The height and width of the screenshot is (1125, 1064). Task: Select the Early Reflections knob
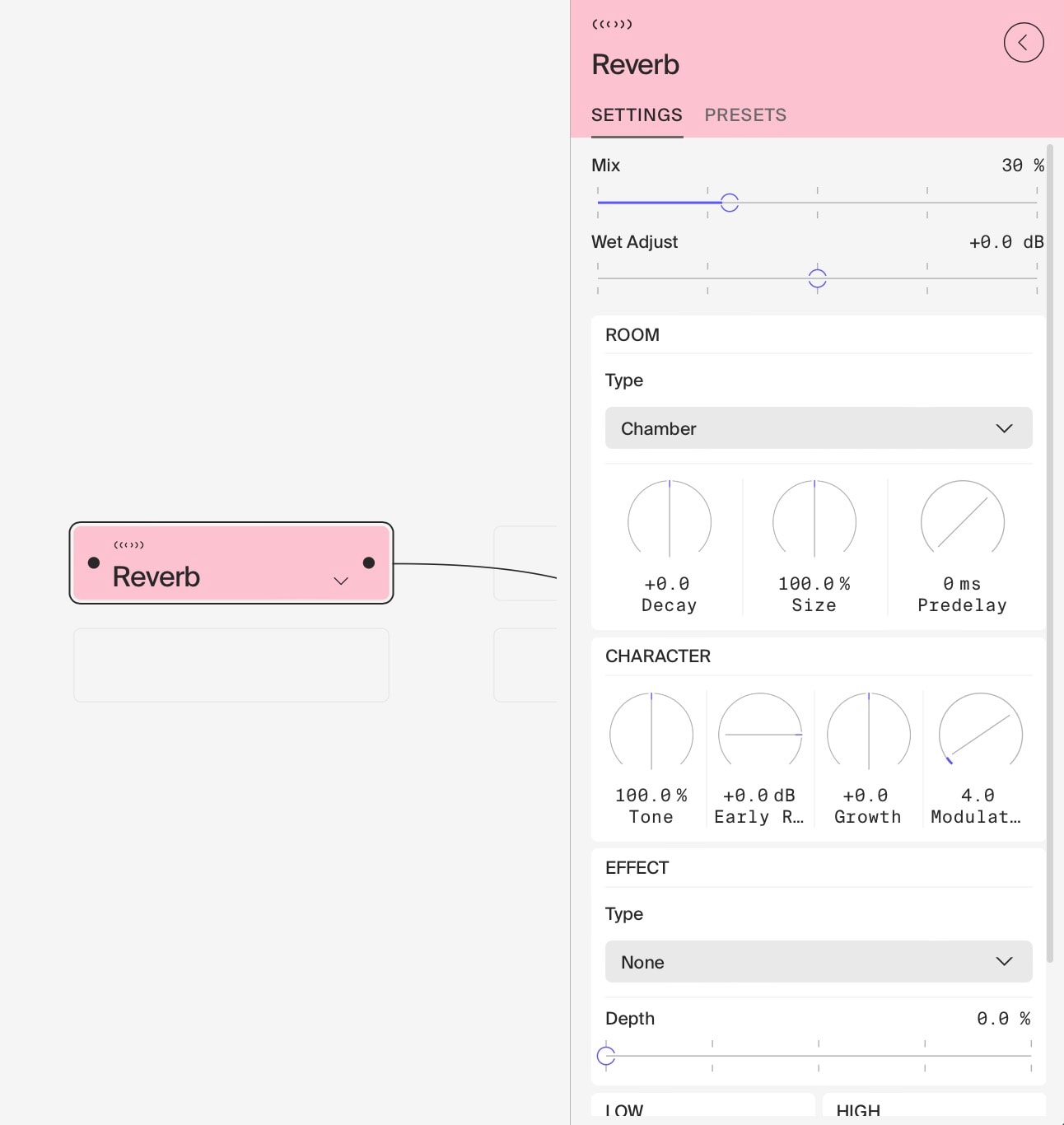click(759, 734)
